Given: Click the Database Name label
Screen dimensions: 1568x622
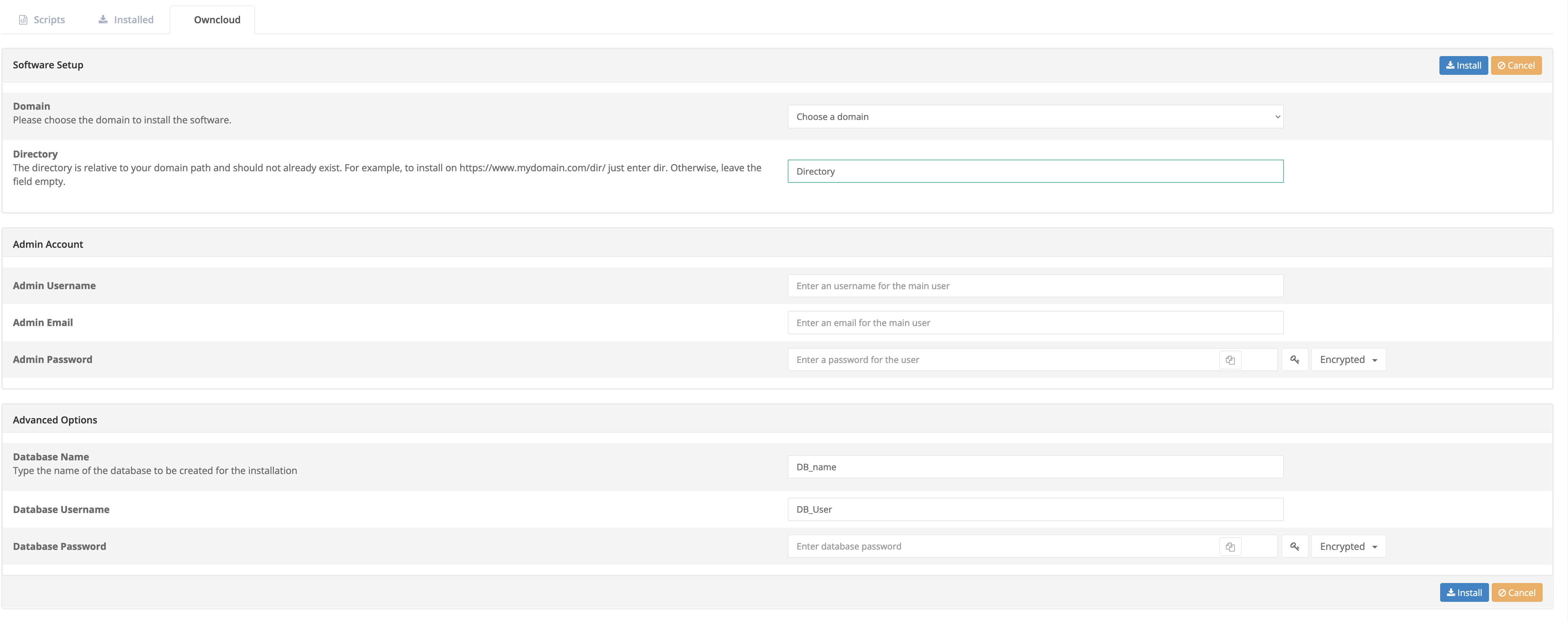Looking at the screenshot, I should [51, 457].
